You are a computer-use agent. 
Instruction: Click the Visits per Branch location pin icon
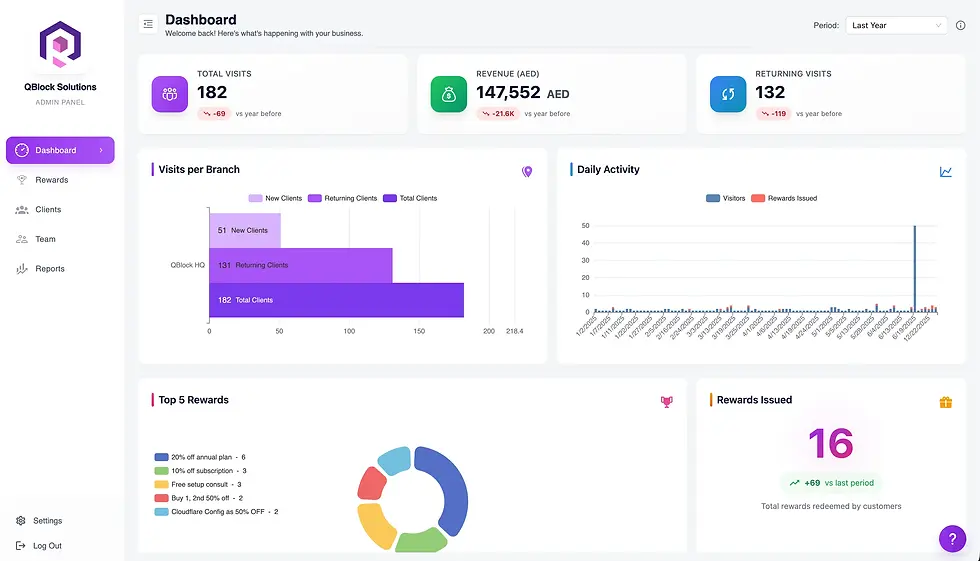527,172
